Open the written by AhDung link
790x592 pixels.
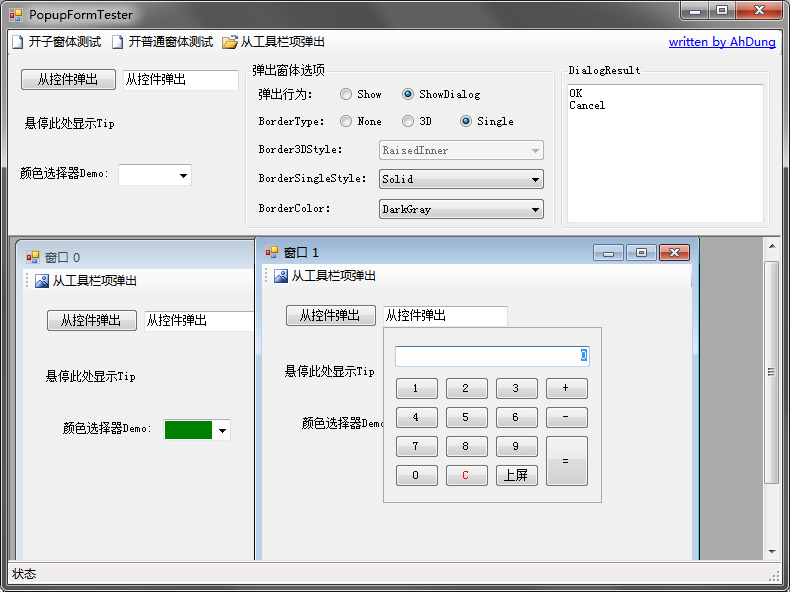722,42
